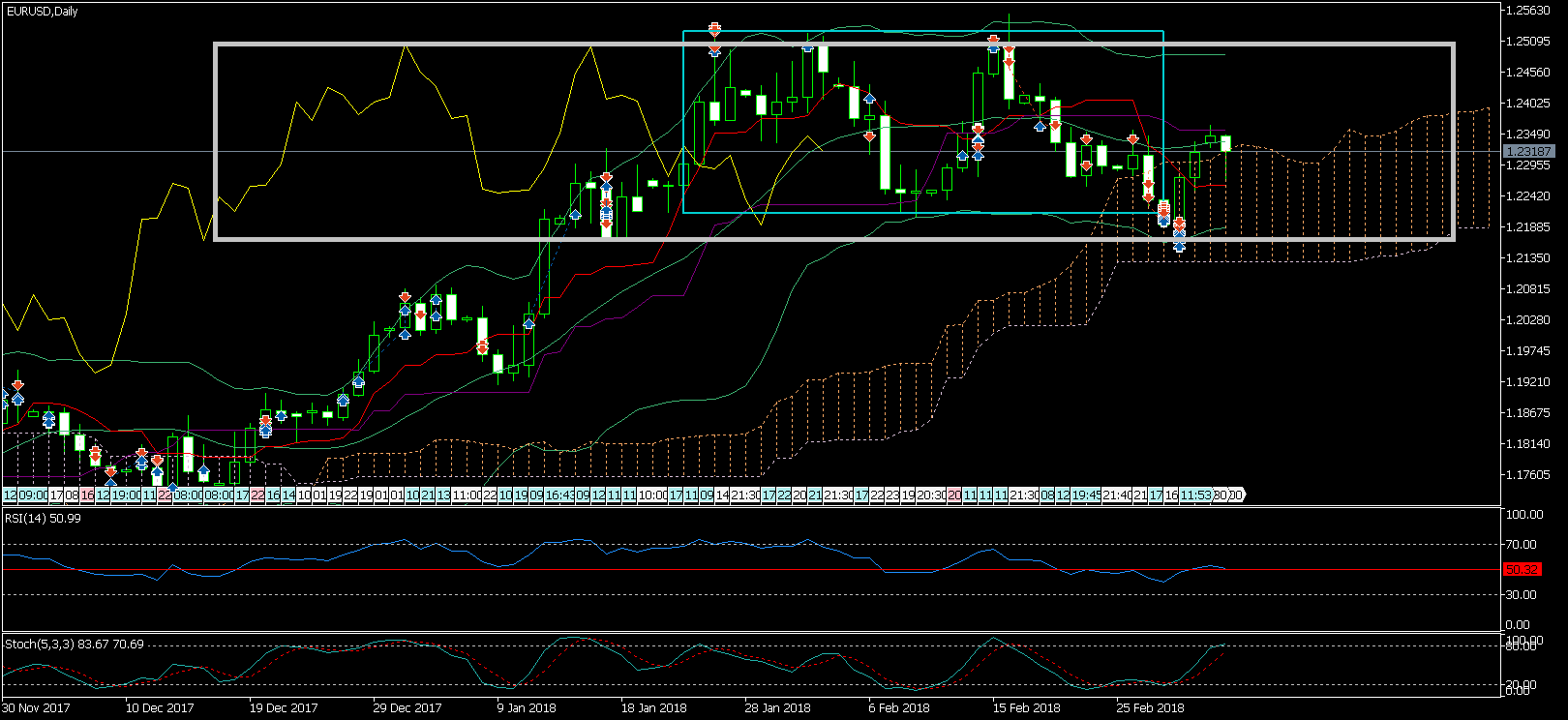1568x720 pixels.
Task: Click the 1.25095 price scale value
Action: pyautogui.click(x=1529, y=42)
